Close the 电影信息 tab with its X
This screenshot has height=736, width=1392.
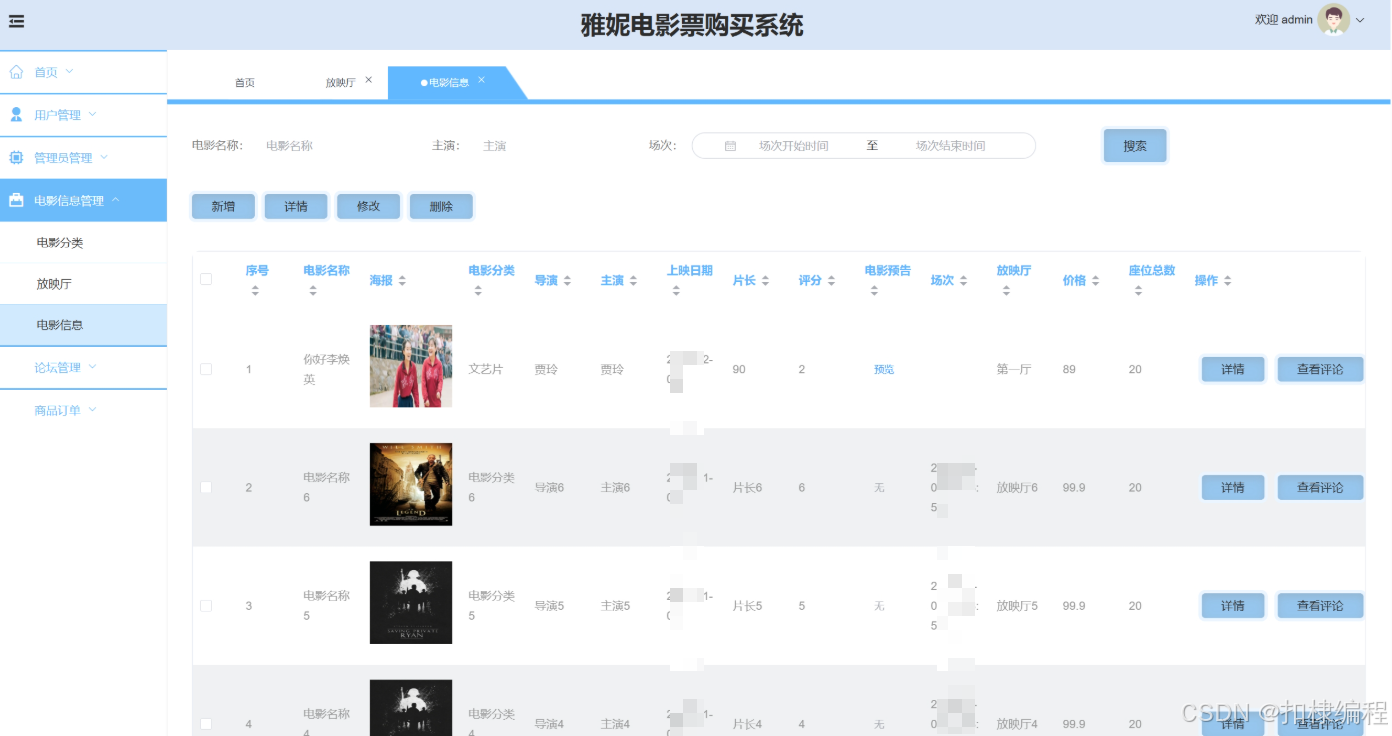point(481,80)
